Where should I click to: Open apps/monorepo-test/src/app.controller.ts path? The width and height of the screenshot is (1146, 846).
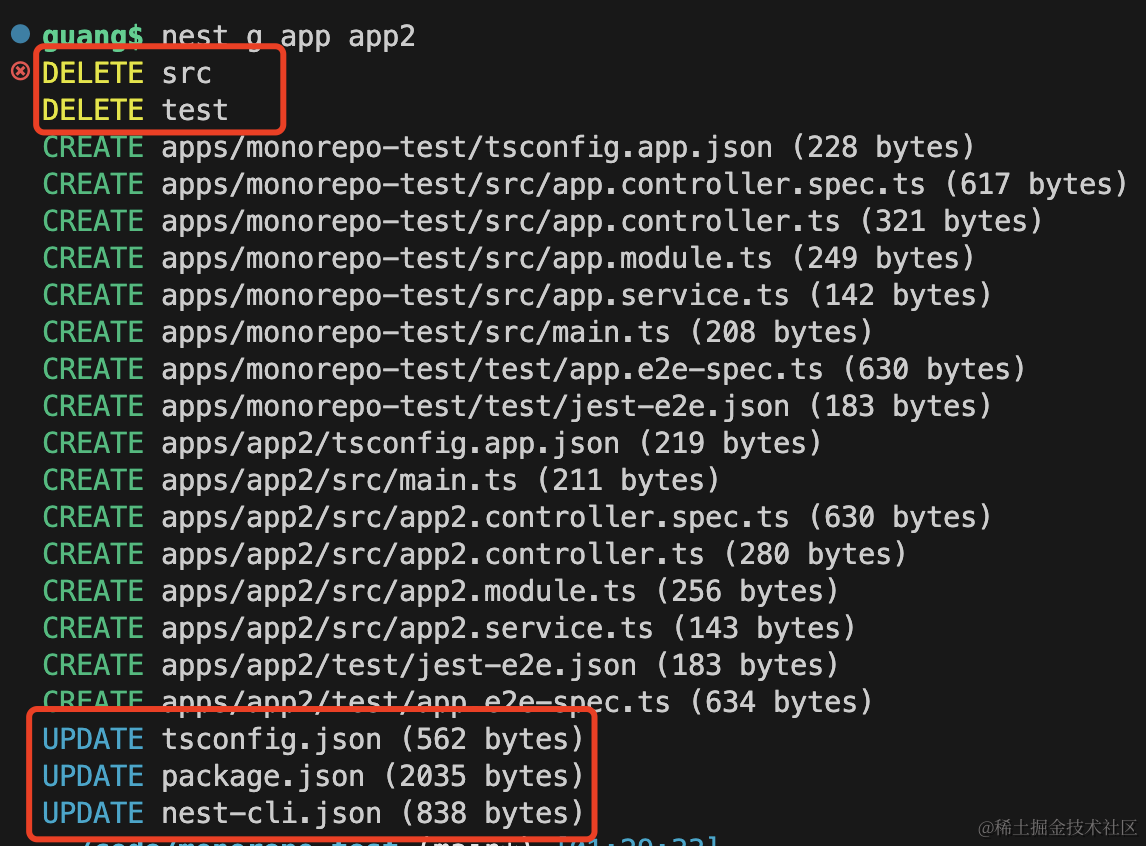tap(501, 221)
